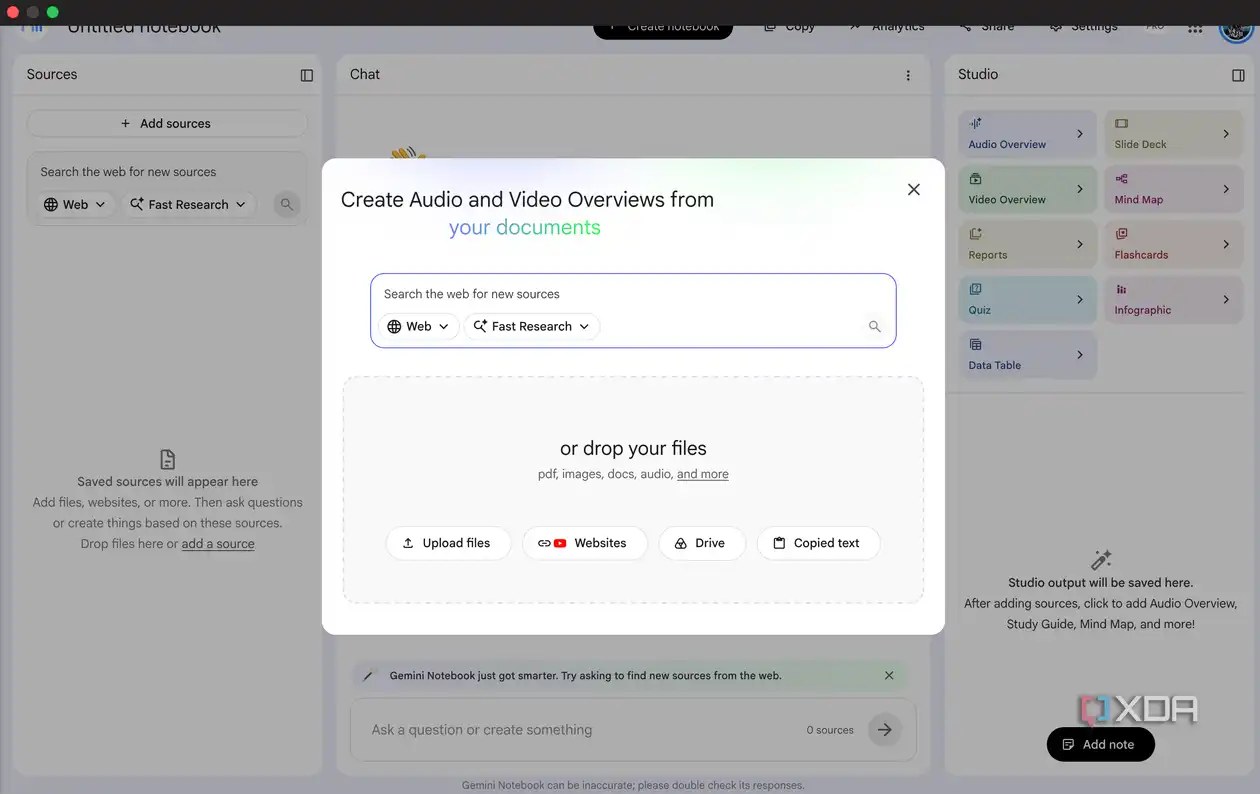
Task: Click the 'add a source' link
Action: [x=218, y=544]
